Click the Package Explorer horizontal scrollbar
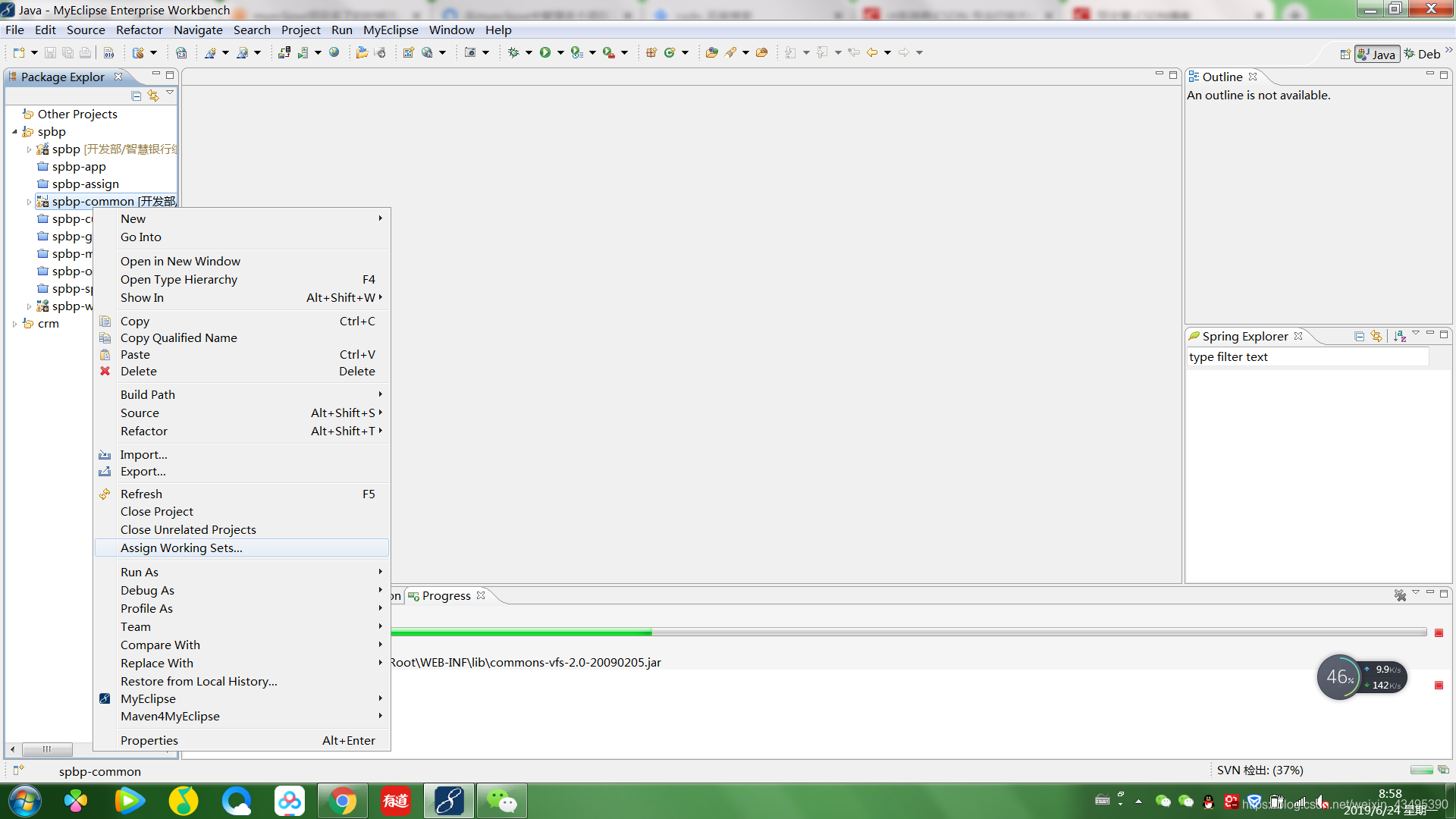1456x819 pixels. click(x=47, y=749)
